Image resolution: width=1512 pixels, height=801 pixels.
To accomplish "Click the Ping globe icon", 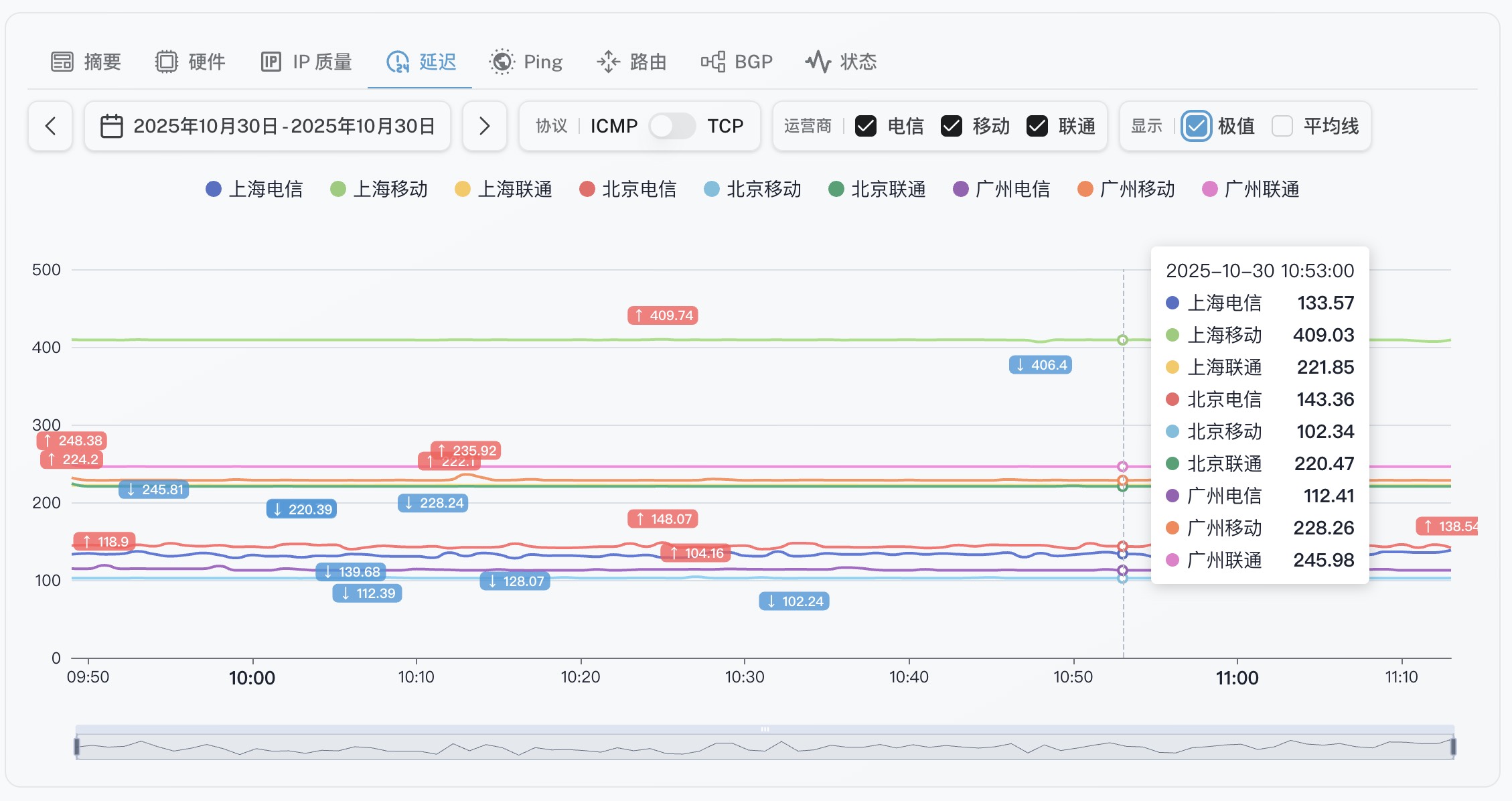I will 502,62.
